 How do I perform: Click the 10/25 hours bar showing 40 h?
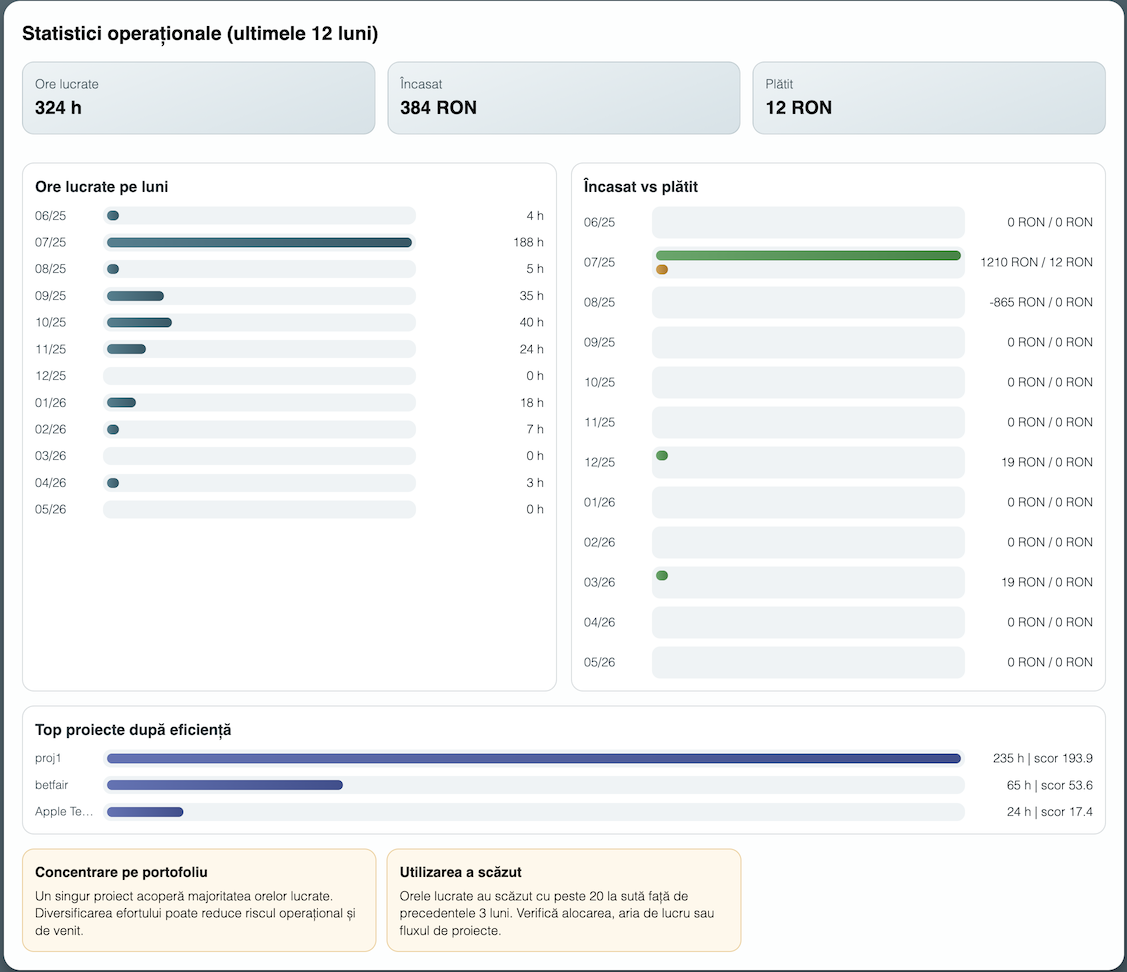139,322
